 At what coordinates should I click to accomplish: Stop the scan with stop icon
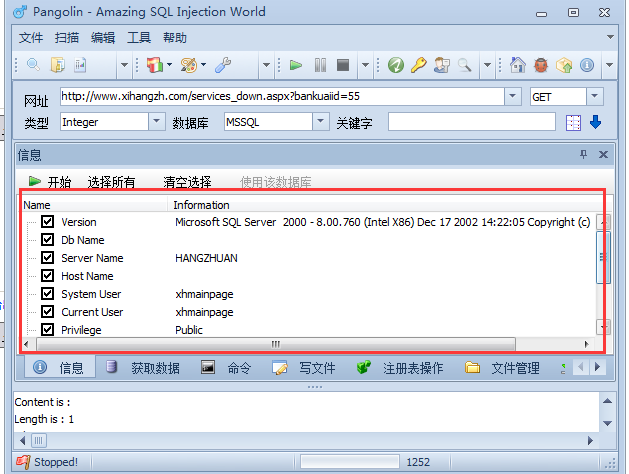[x=343, y=65]
